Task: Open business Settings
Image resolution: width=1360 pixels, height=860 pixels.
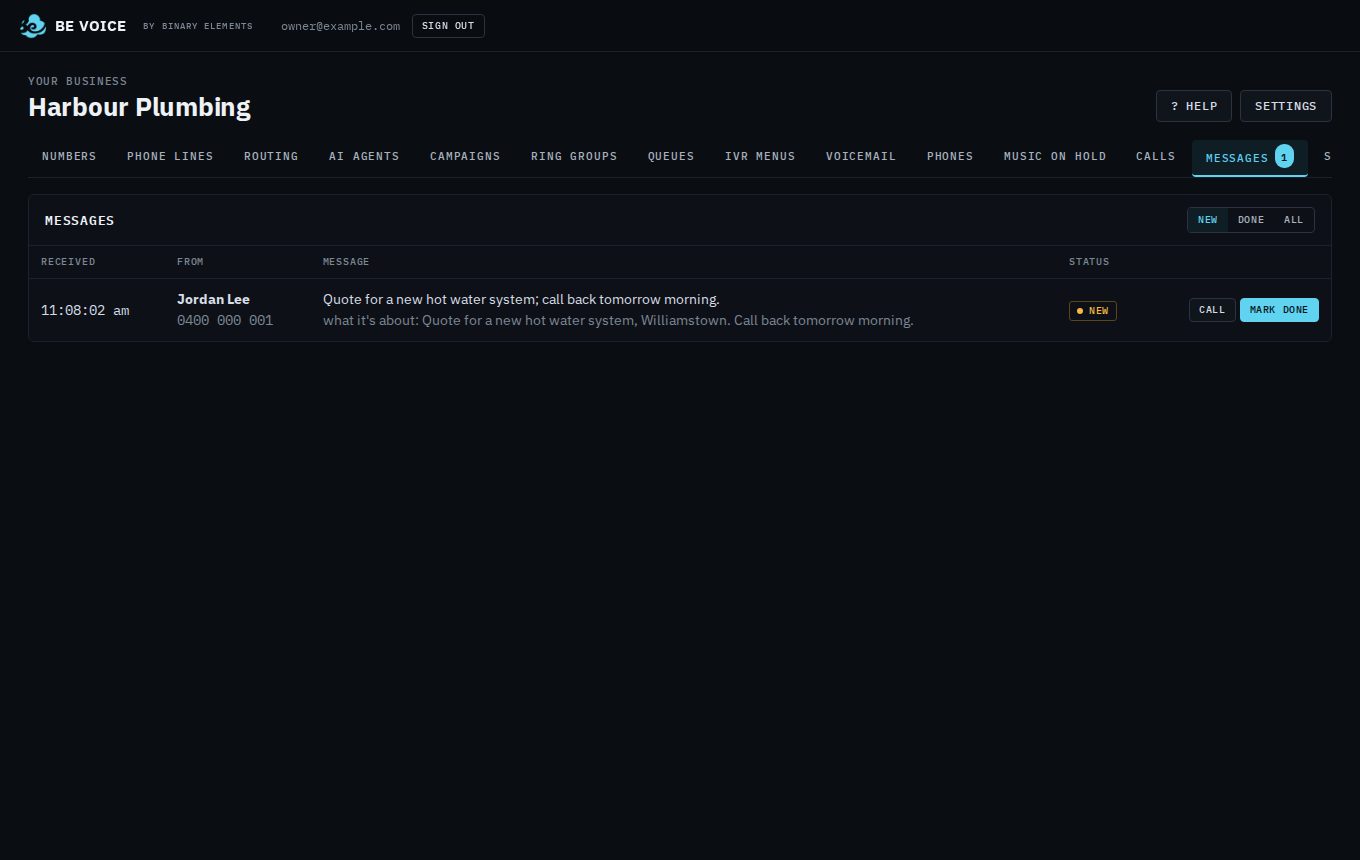Action: click(1286, 106)
